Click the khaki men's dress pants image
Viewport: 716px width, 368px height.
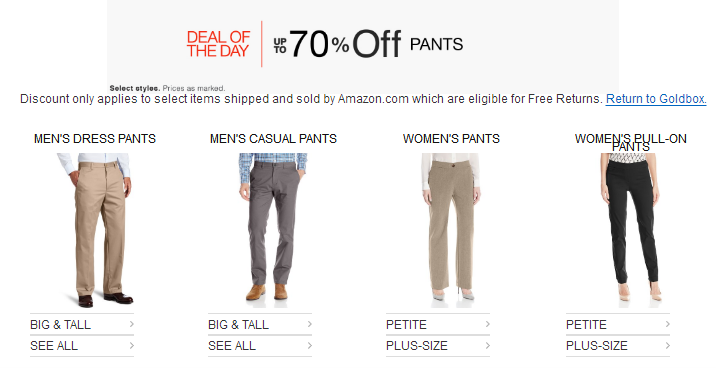click(x=95, y=230)
